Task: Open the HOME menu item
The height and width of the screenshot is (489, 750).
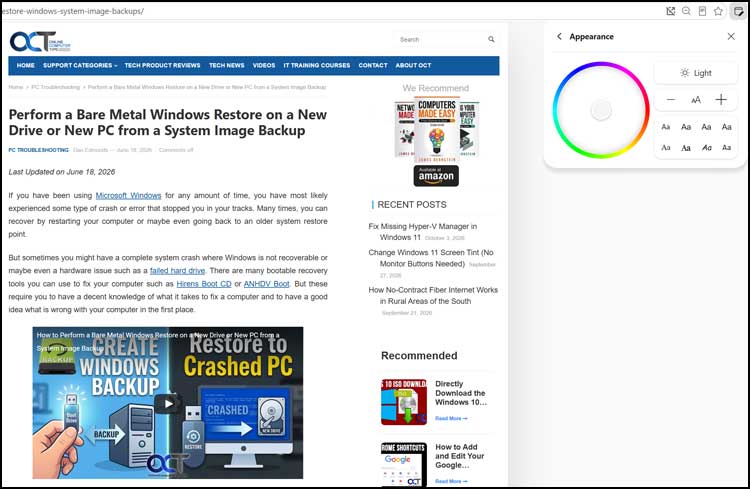Action: coord(26,65)
